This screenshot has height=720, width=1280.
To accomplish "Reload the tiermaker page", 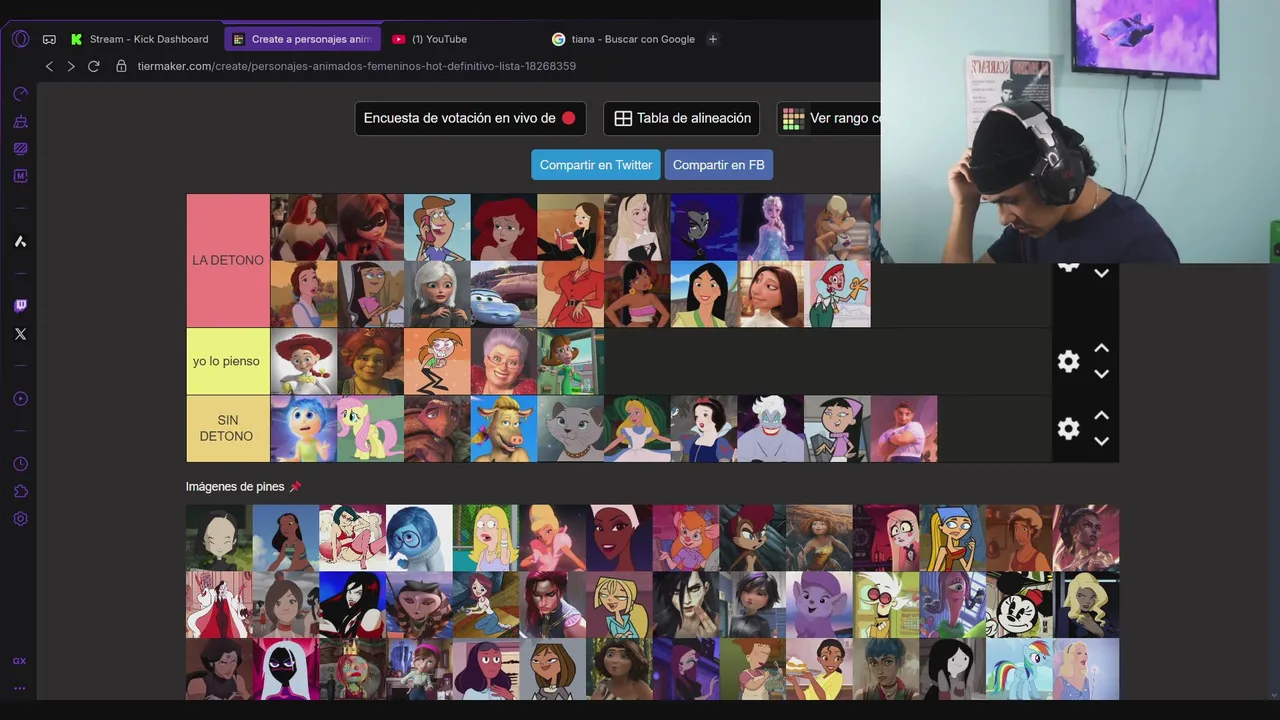I will (x=93, y=66).
